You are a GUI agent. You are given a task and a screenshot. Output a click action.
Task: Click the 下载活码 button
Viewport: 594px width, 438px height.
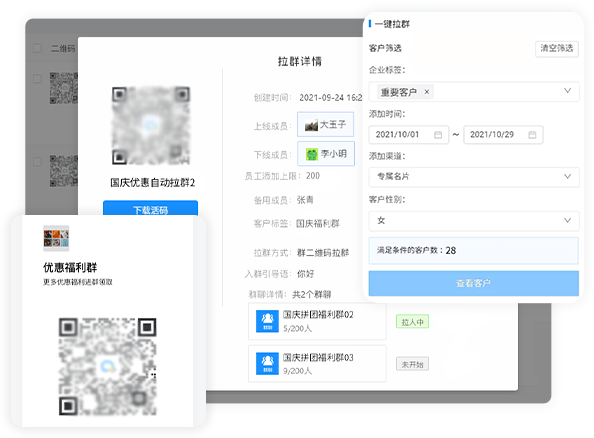pos(150,208)
